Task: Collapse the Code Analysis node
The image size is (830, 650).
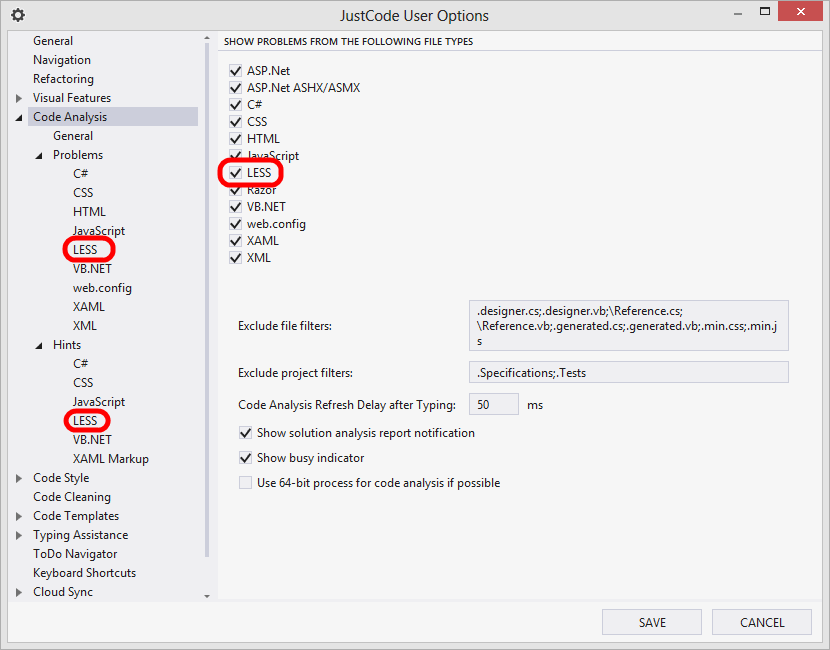Action: (19, 118)
